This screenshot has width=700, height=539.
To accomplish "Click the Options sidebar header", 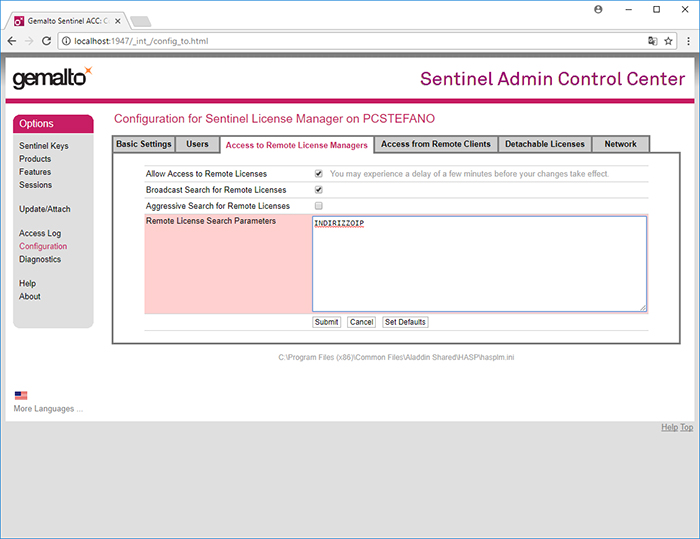I will click(53, 124).
